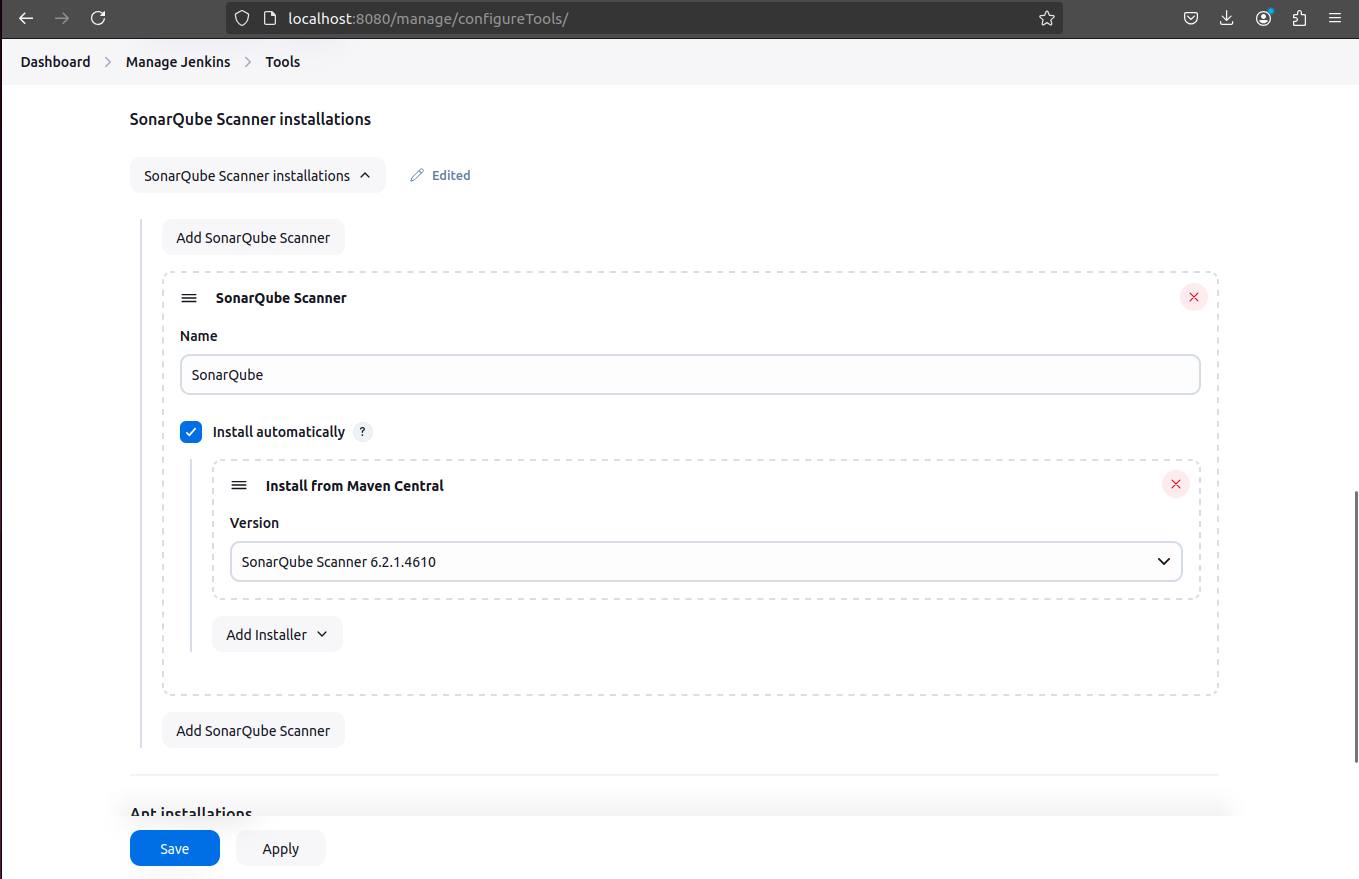Open the Pocket save icon in the toolbar
1359x879 pixels.
[1191, 18]
